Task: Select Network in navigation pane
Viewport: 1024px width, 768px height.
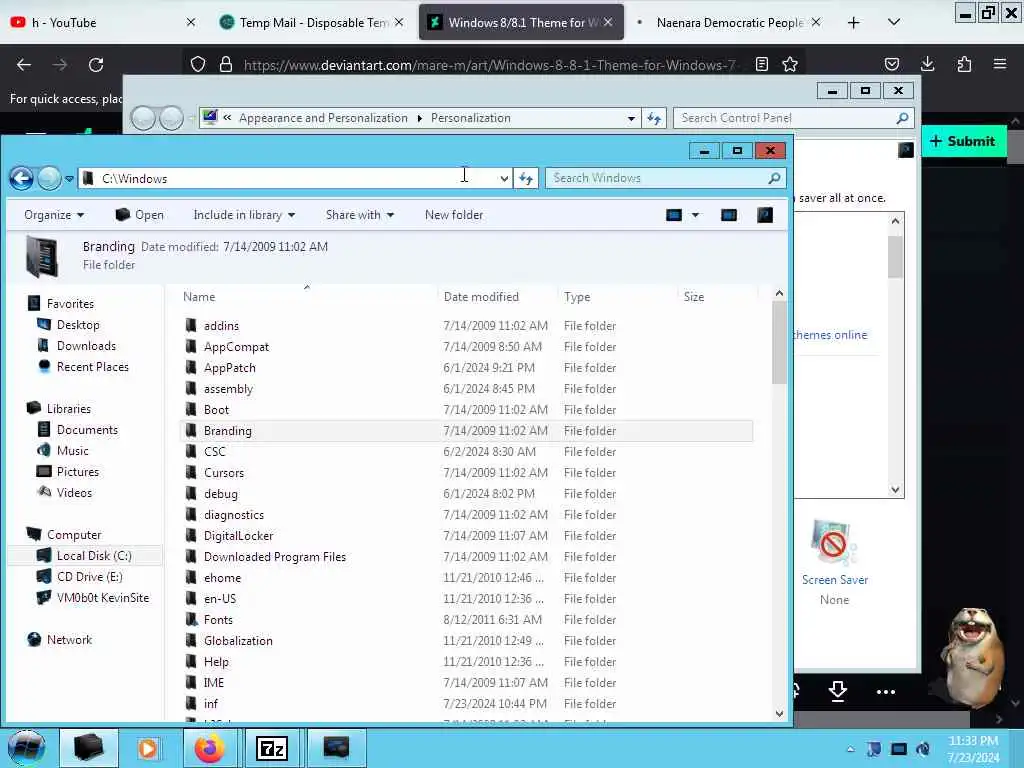Action: click(69, 640)
